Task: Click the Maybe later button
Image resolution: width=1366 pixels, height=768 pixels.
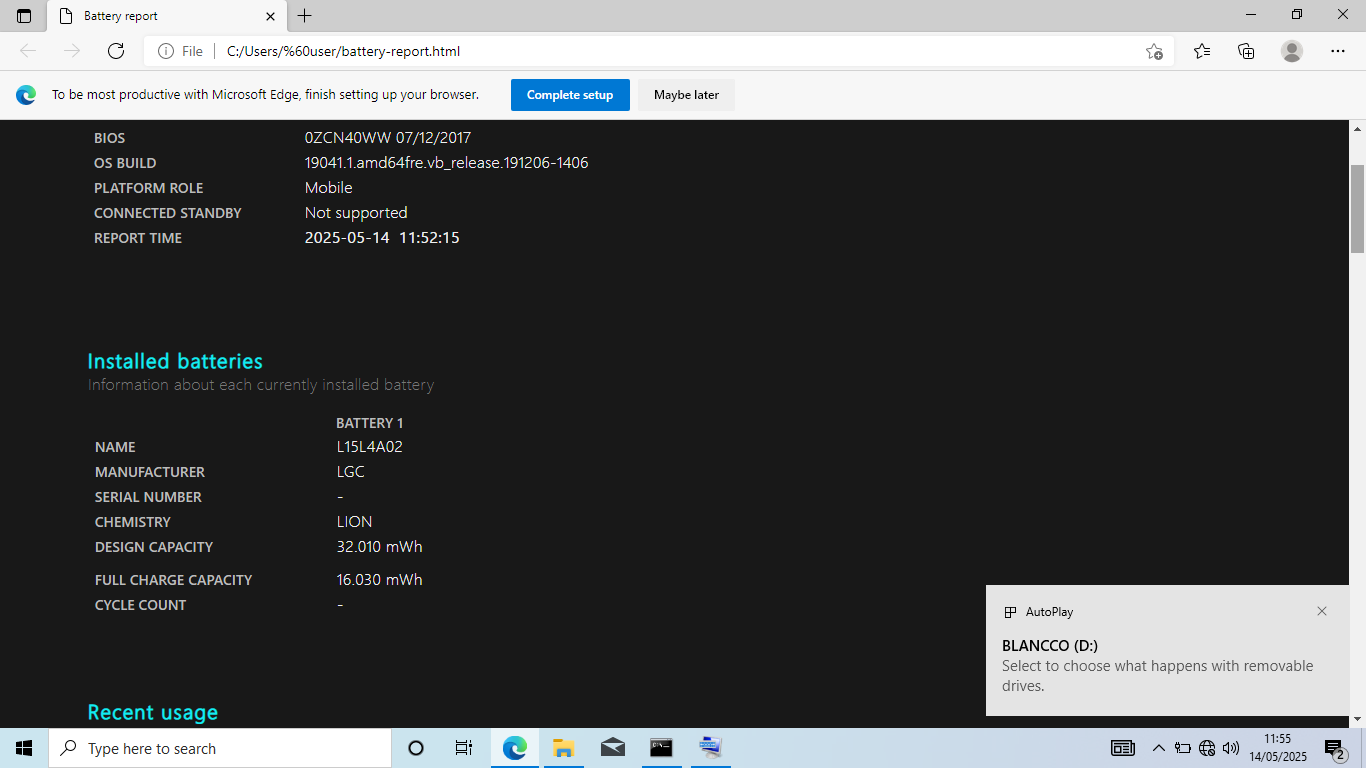Action: [686, 95]
